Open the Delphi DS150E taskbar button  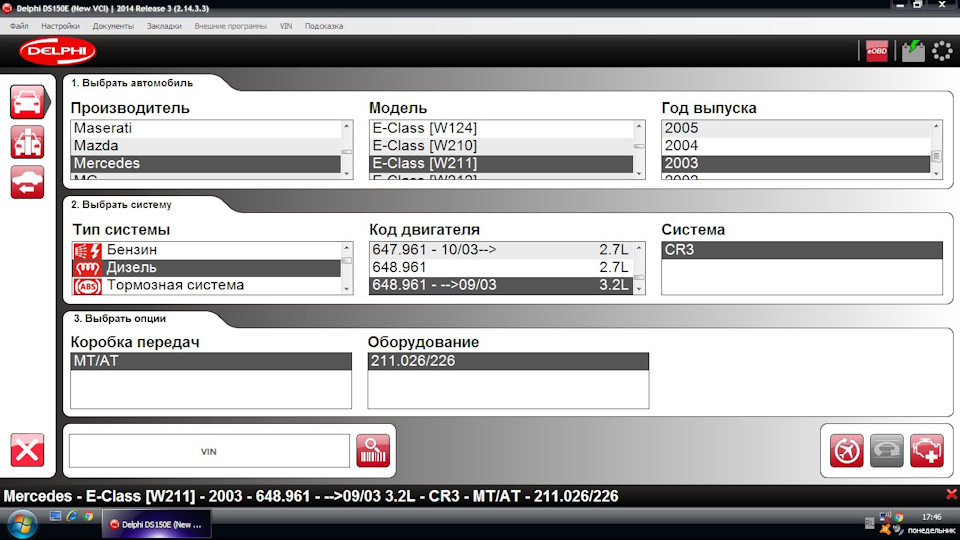(x=156, y=525)
